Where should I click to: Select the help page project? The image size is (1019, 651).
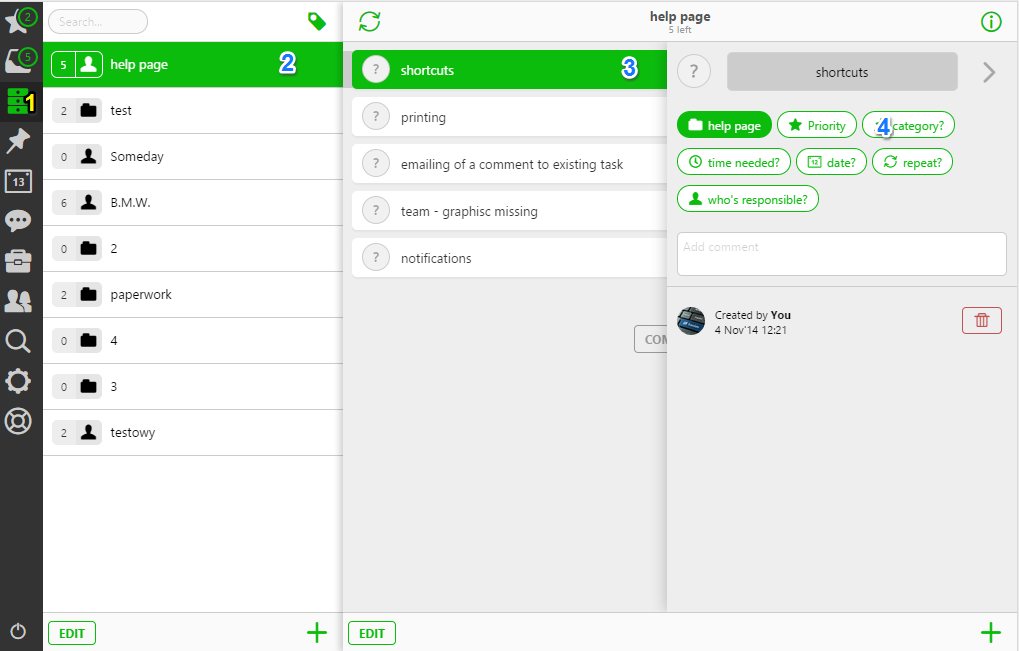193,64
